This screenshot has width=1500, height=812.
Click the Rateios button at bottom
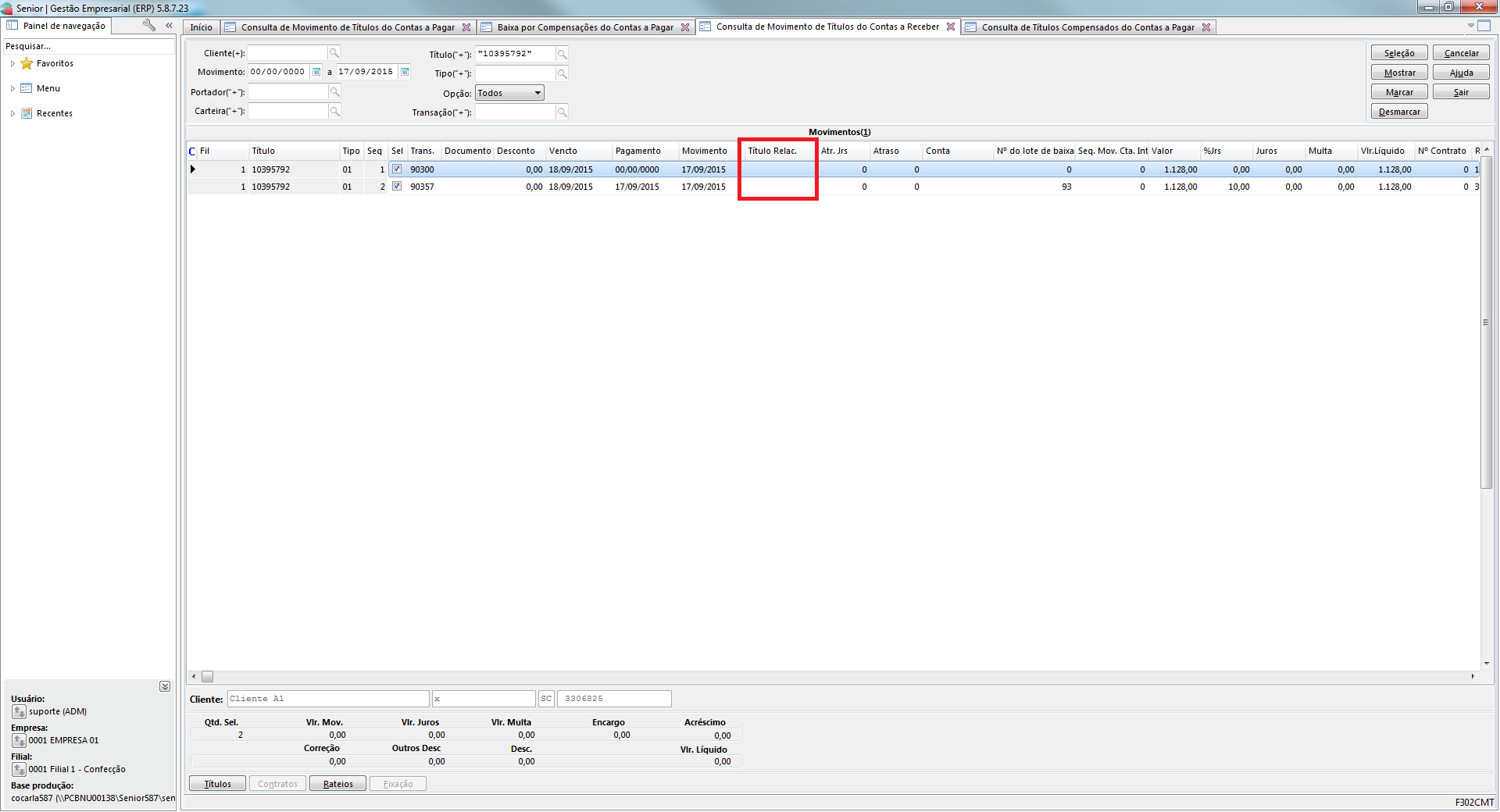pos(337,784)
